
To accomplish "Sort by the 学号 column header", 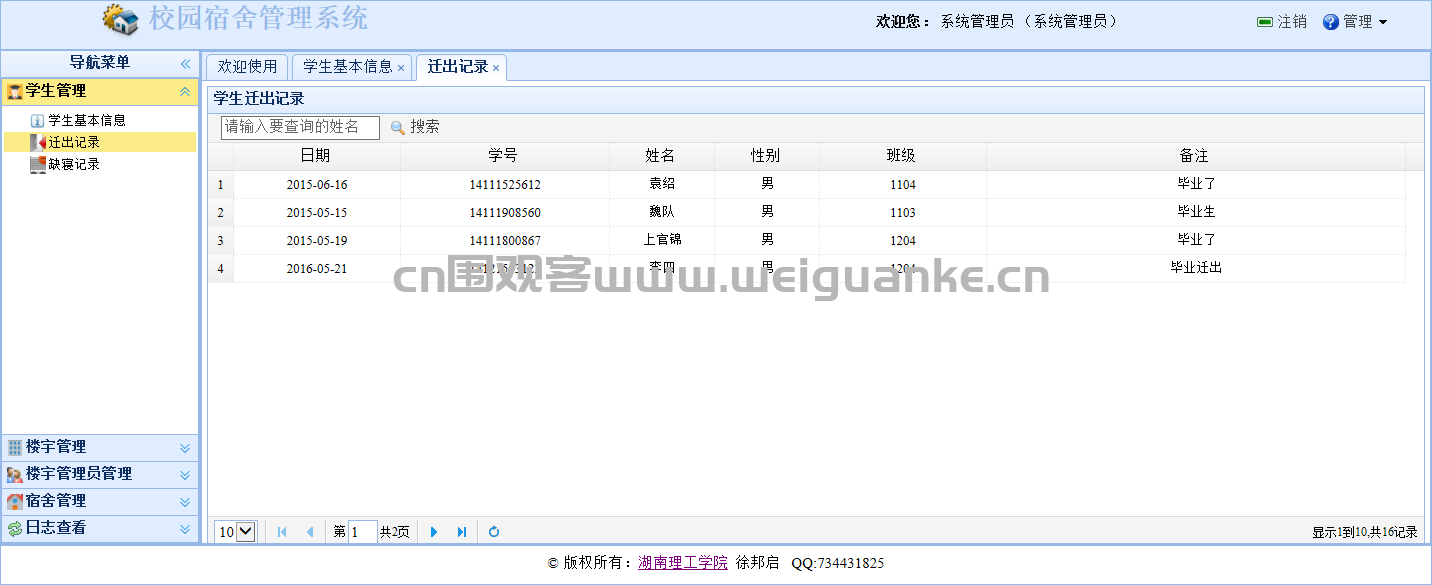I will tap(504, 156).
